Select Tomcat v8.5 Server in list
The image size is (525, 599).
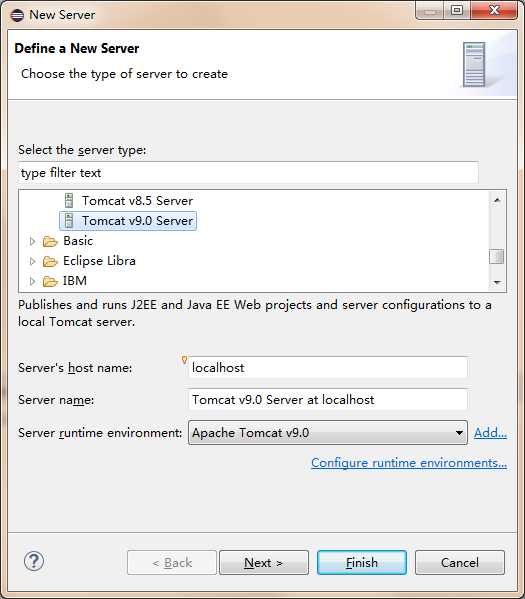137,201
